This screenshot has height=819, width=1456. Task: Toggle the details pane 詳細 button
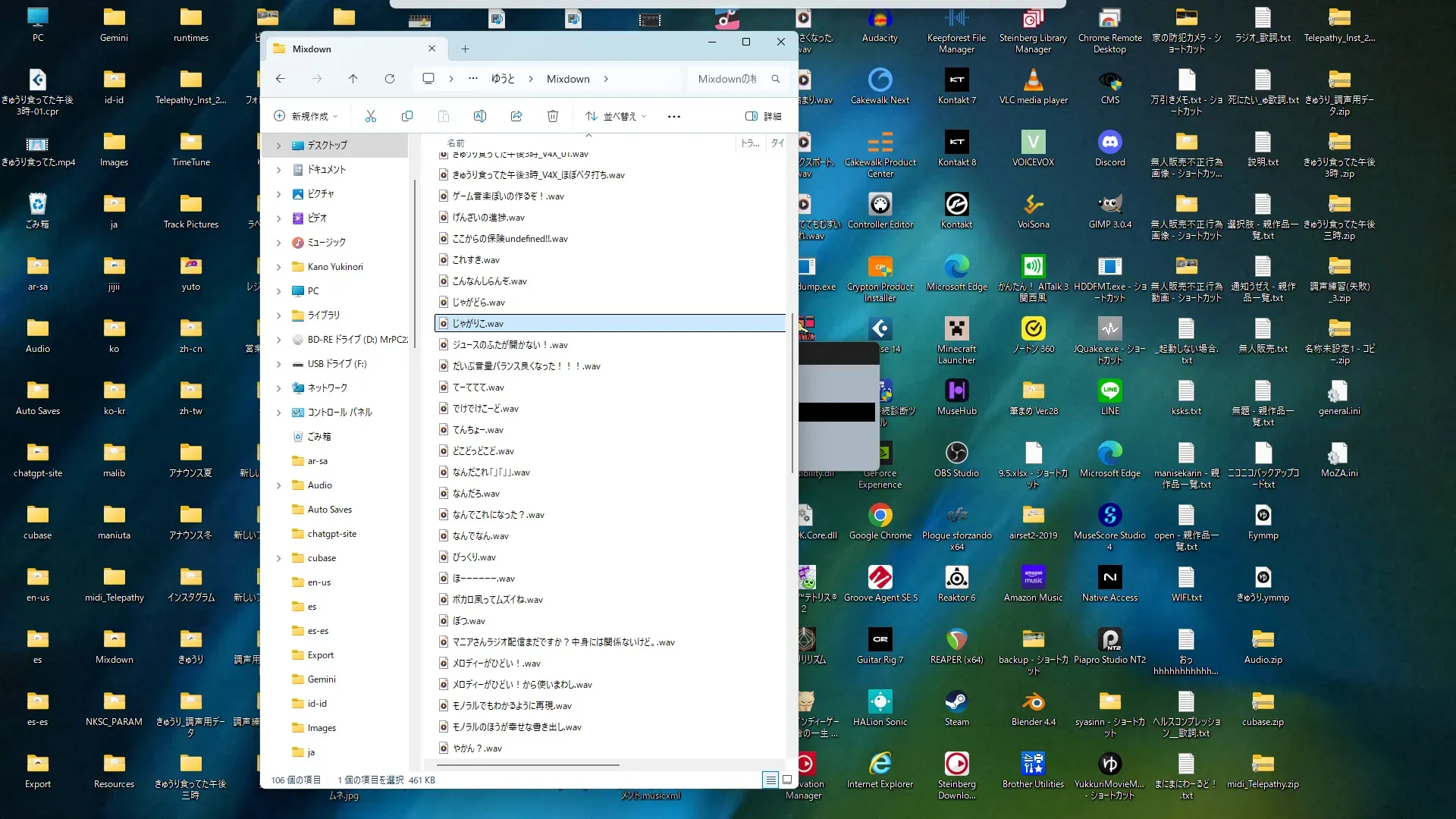[764, 116]
